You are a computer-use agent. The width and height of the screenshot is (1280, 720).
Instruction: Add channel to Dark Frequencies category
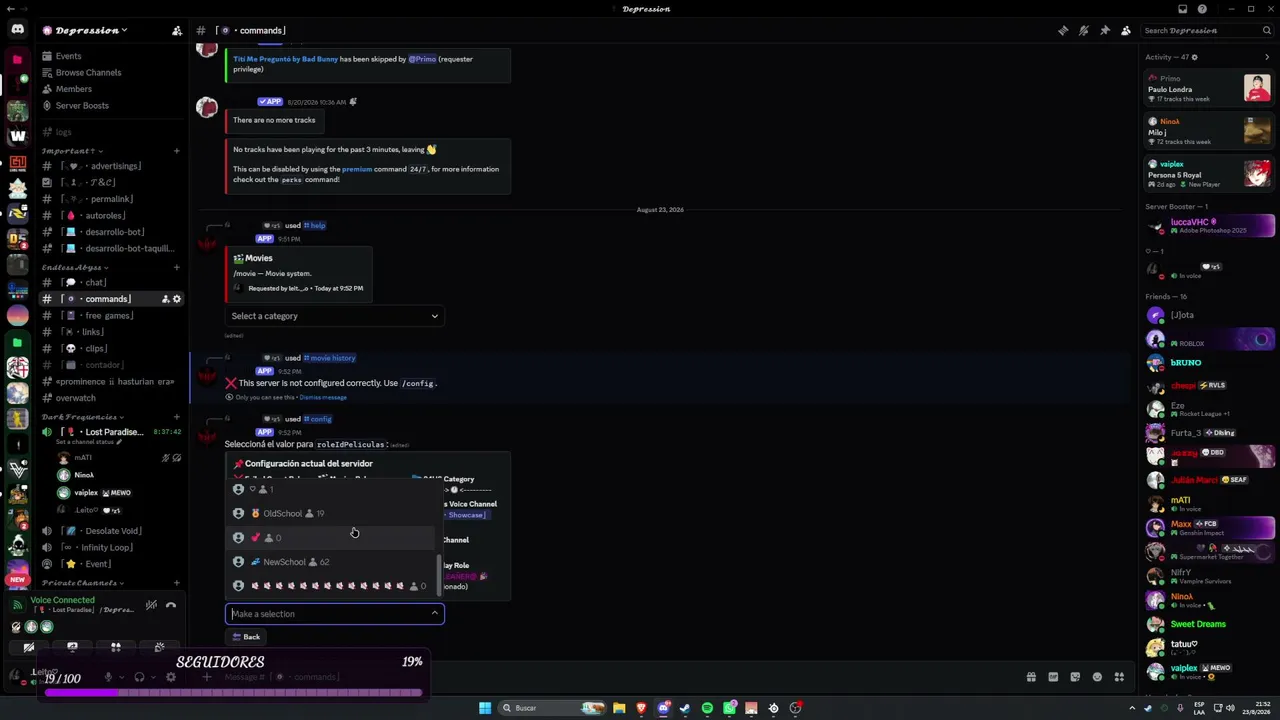click(x=177, y=416)
